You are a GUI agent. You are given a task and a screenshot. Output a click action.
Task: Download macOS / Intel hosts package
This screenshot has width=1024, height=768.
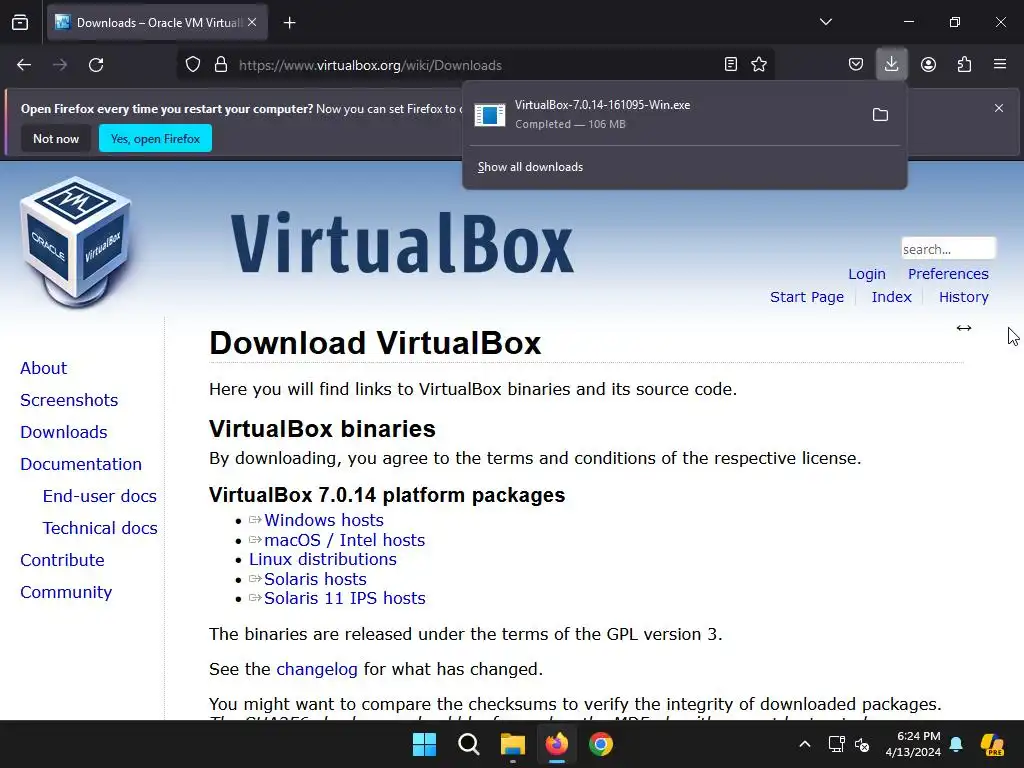click(344, 540)
